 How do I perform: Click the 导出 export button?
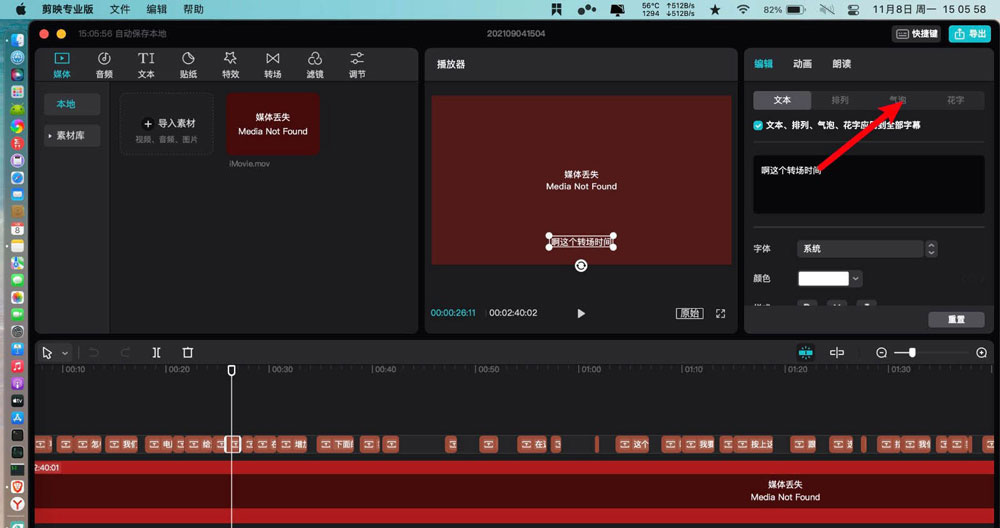pyautogui.click(x=969, y=34)
